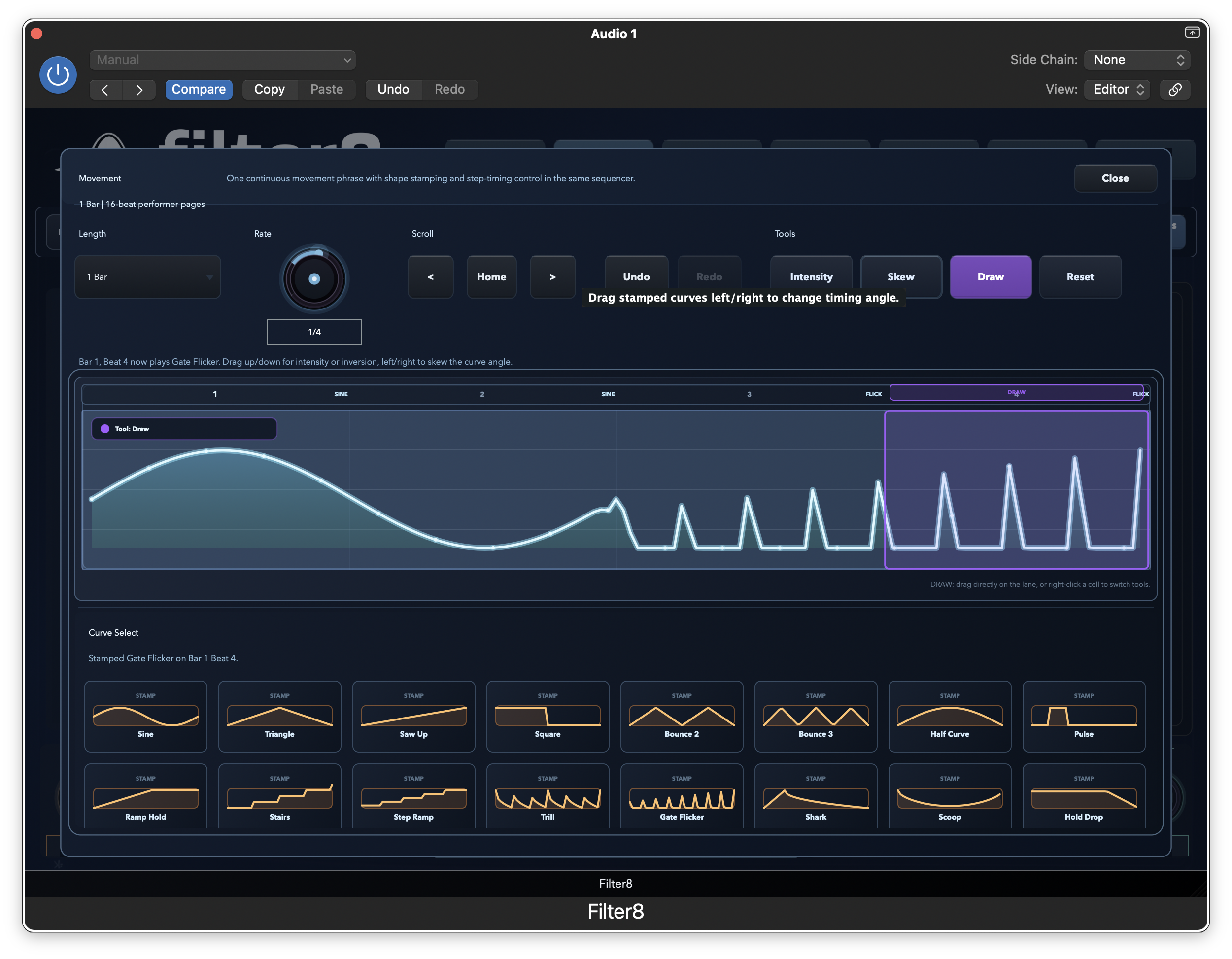Select the Draw tool
This screenshot has height=959, width=1232.
pos(991,277)
